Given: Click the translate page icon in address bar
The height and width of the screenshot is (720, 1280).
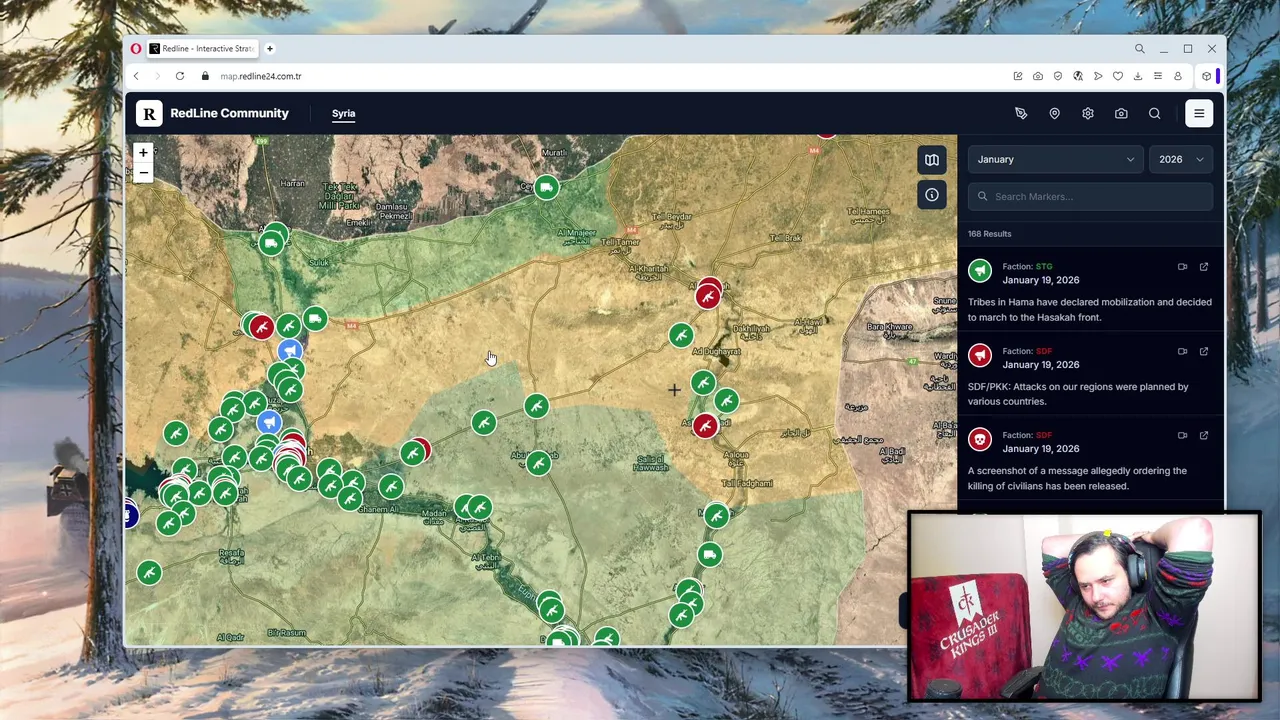Looking at the screenshot, I should coord(1078,76).
